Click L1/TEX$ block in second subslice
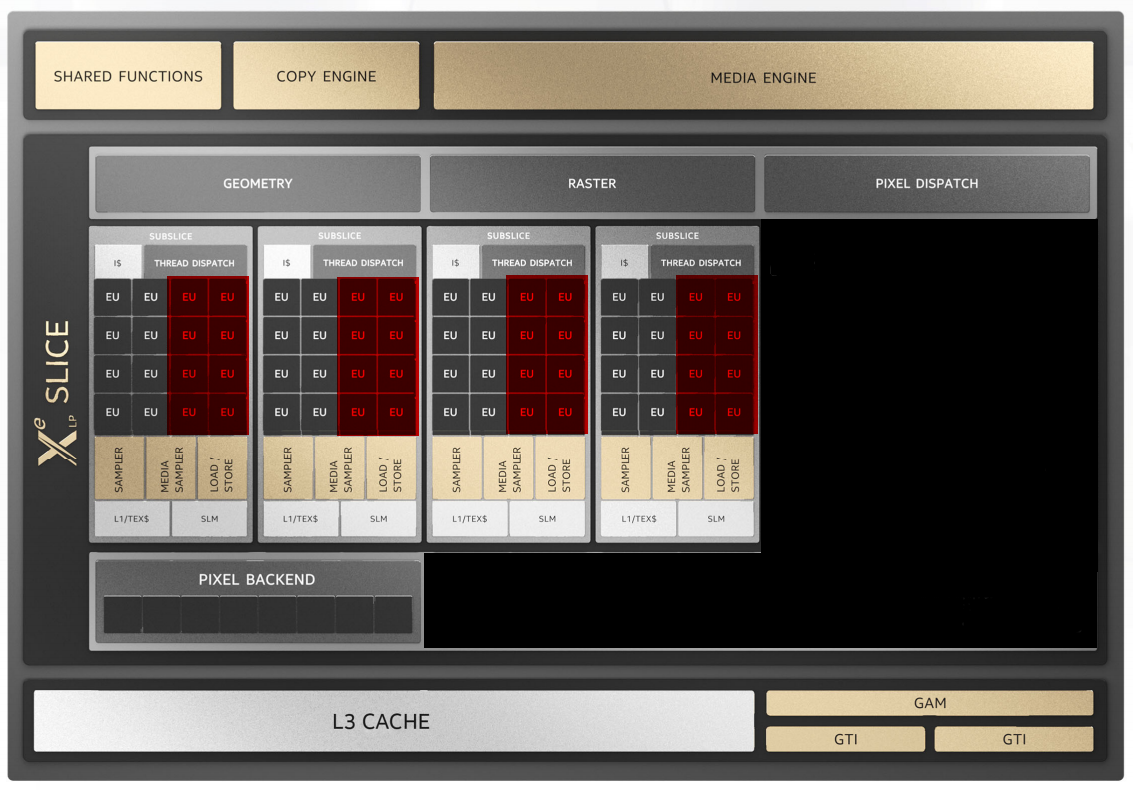This screenshot has width=1133, height=790. click(x=301, y=518)
